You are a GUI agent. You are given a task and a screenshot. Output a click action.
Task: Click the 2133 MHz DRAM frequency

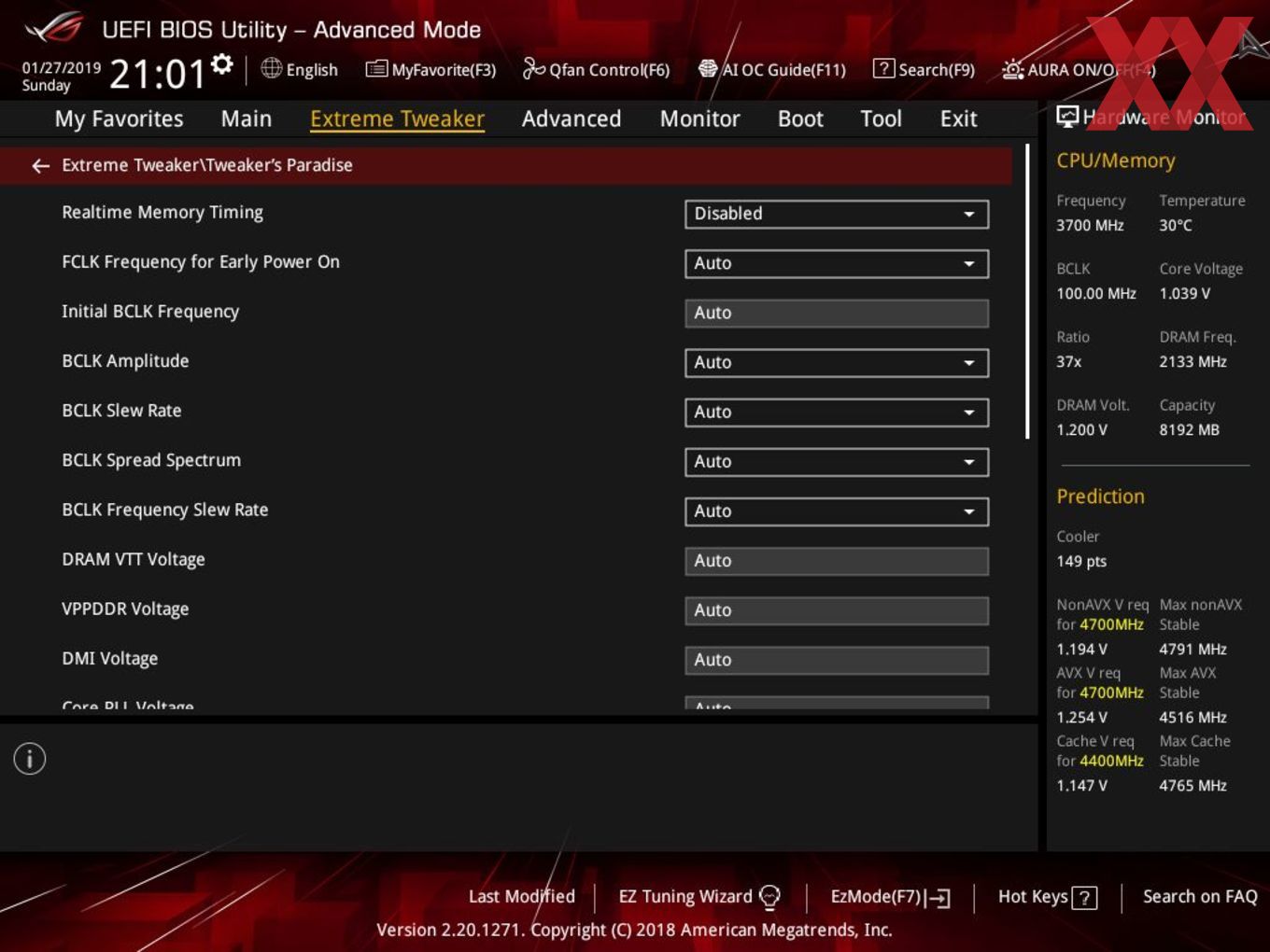pos(1192,361)
